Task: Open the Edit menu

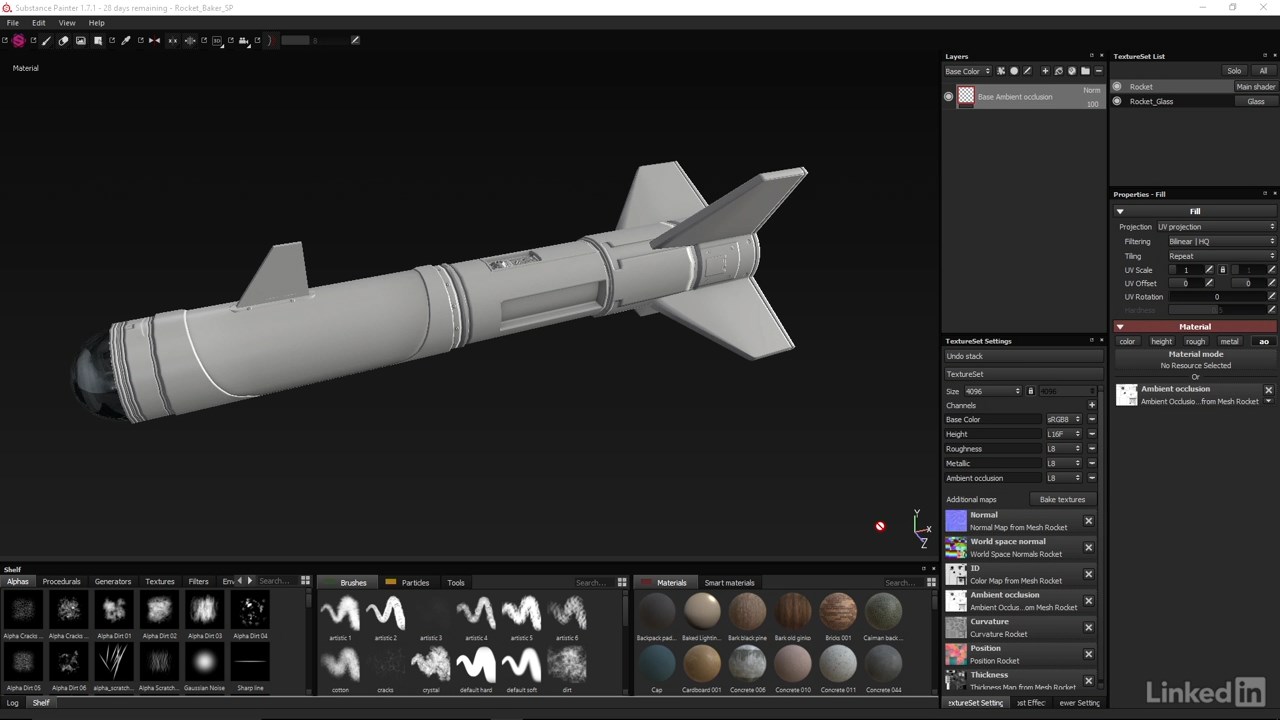Action: tap(38, 23)
